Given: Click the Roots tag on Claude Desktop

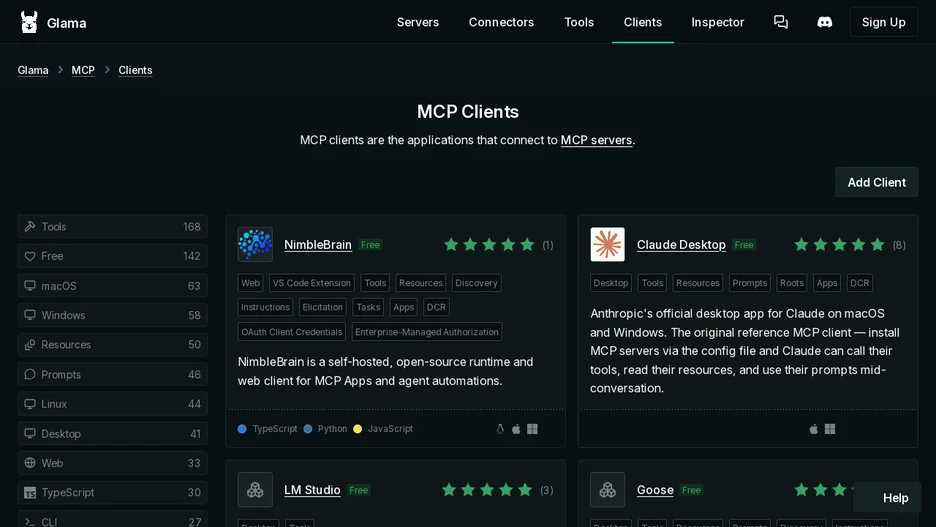Looking at the screenshot, I should point(792,283).
